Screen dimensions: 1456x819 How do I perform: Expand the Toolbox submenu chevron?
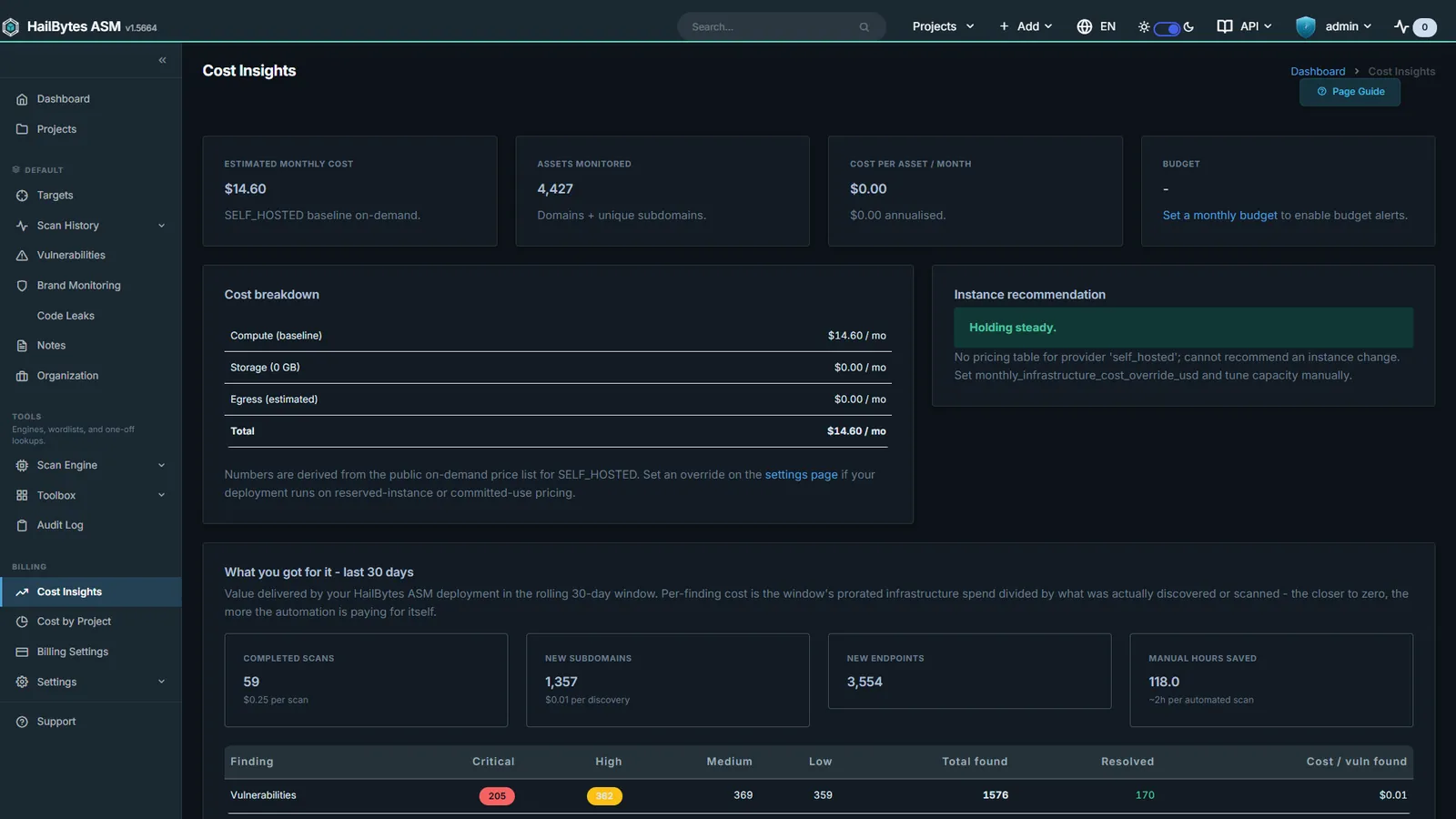pyautogui.click(x=161, y=495)
